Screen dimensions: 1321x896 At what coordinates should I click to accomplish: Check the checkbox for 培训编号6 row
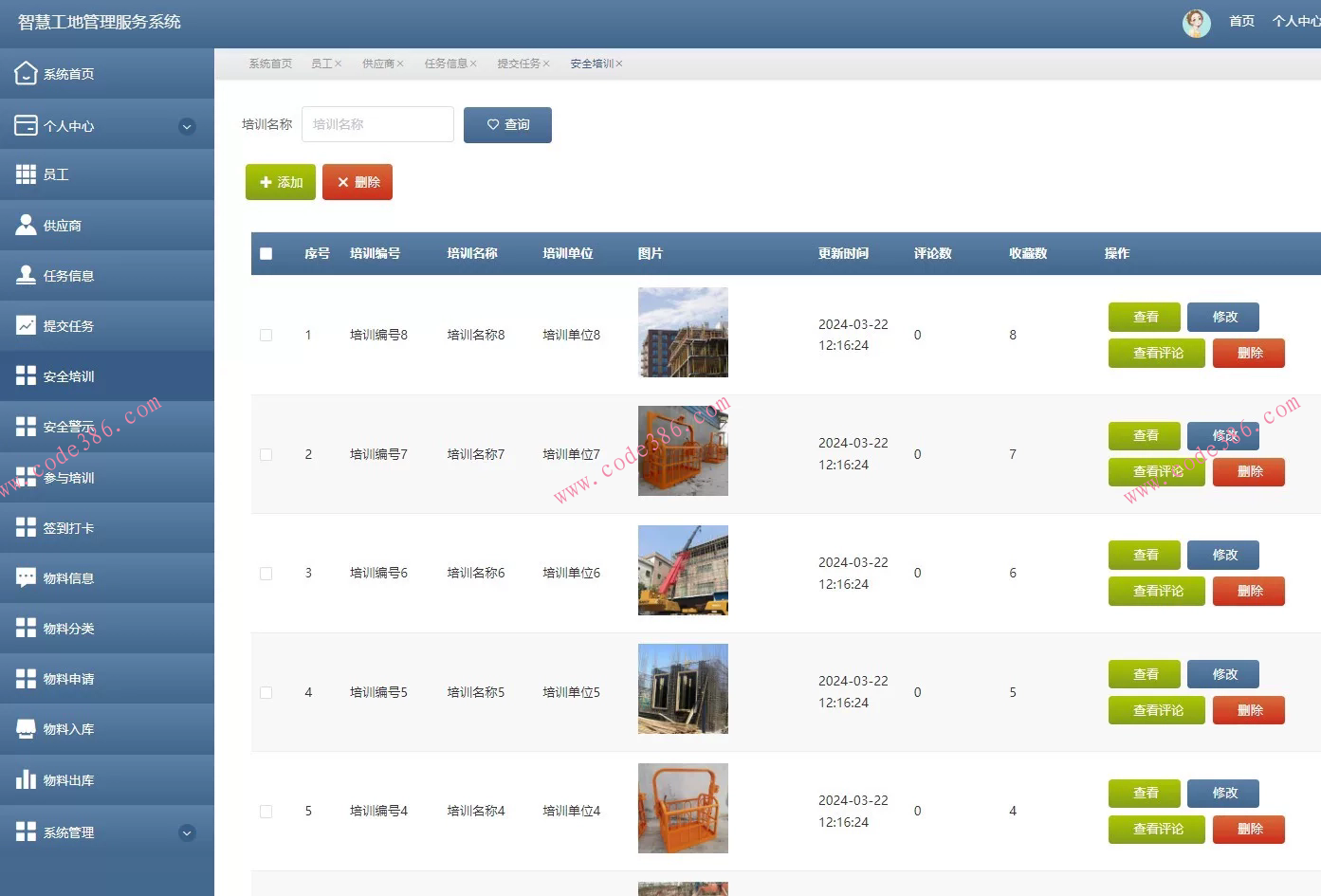pos(266,573)
